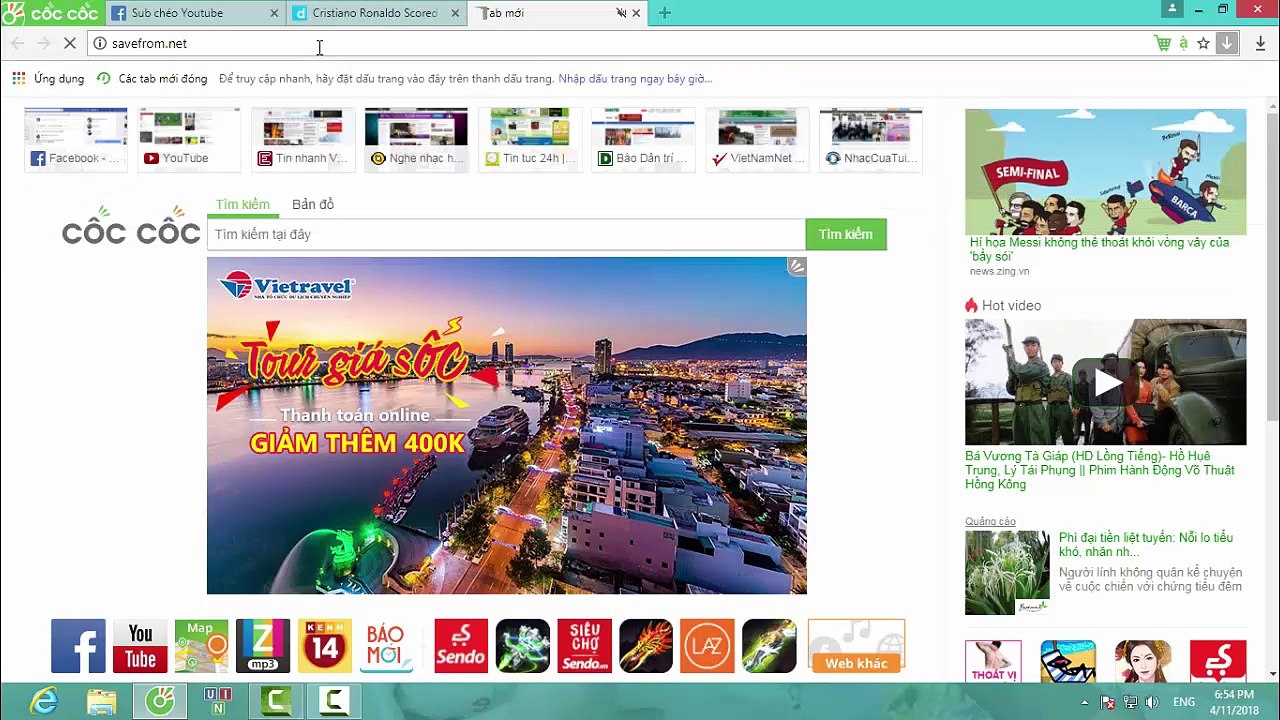Open the Map shortcut tile
Image resolution: width=1280 pixels, height=720 pixels.
pyautogui.click(x=201, y=646)
